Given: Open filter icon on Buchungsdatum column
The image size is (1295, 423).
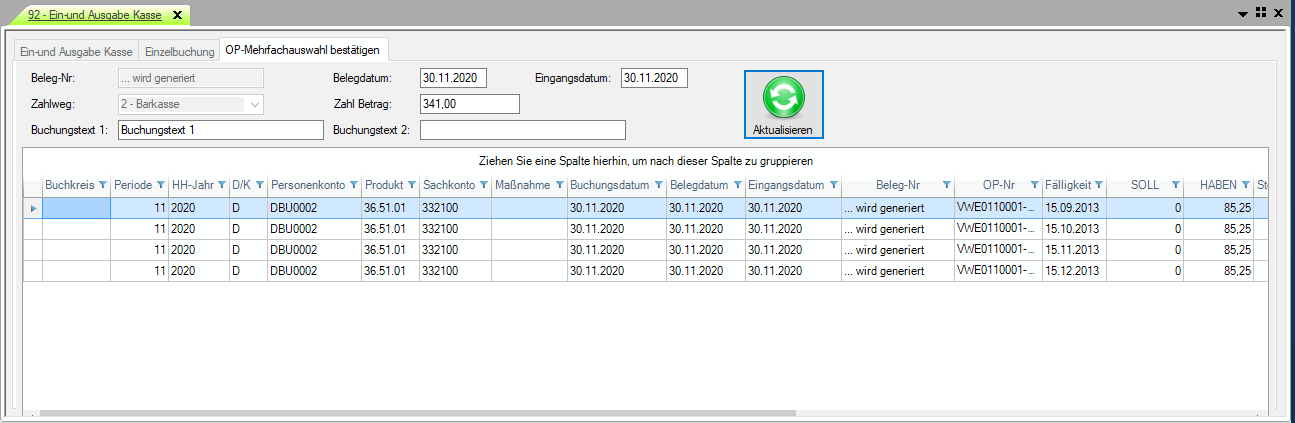Looking at the screenshot, I should (x=658, y=185).
